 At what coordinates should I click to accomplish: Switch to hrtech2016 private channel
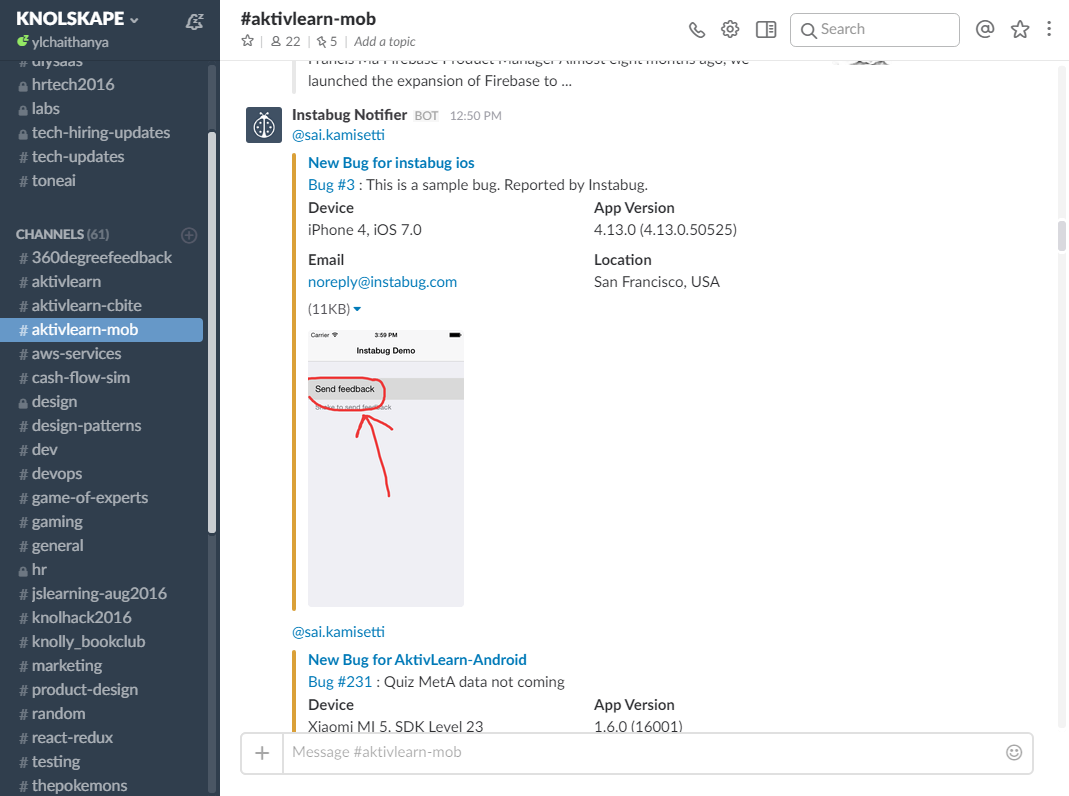click(x=102, y=85)
